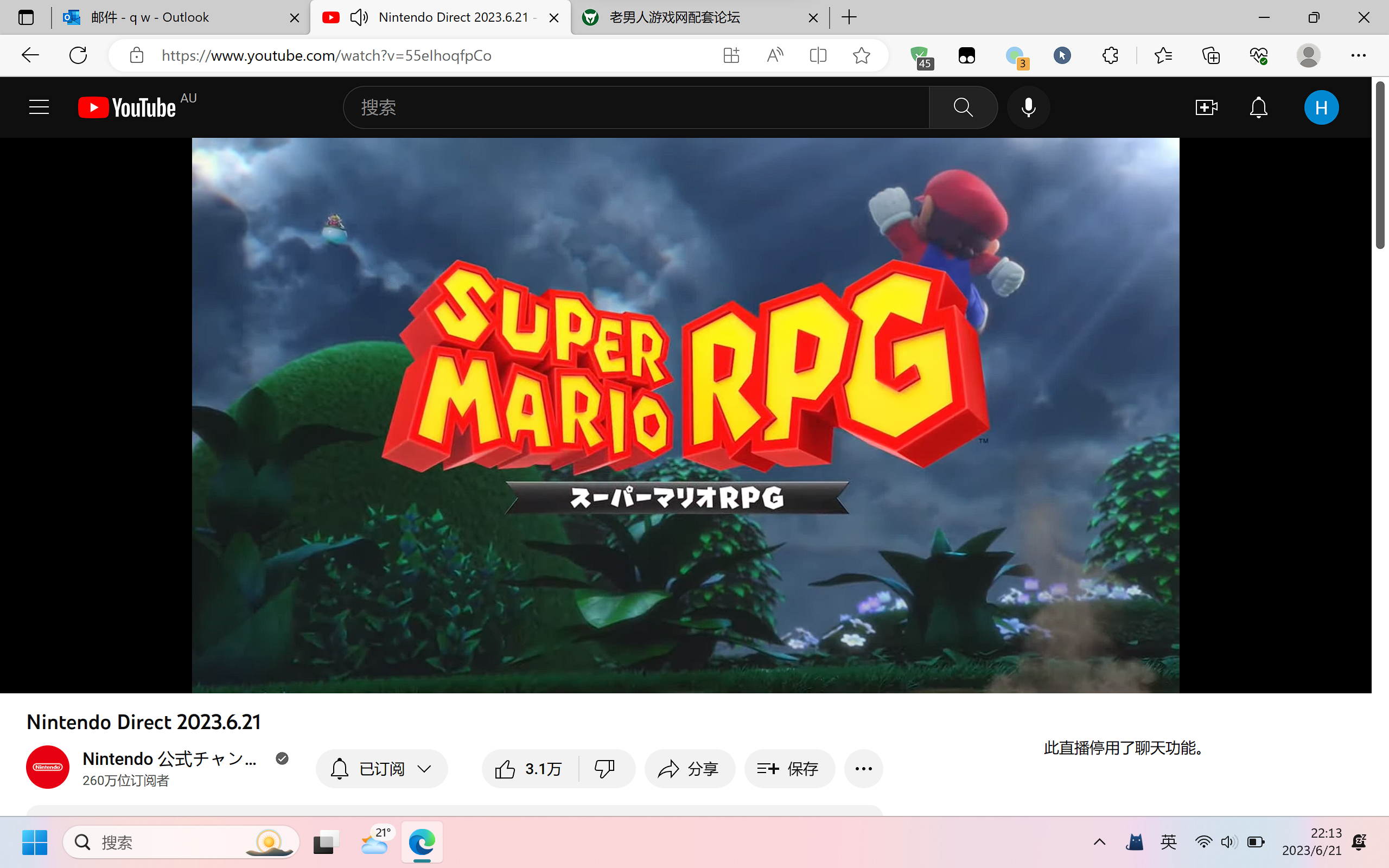1389x868 pixels.
Task: Expand the 已订阅 subscription dropdown
Action: pyautogui.click(x=381, y=768)
